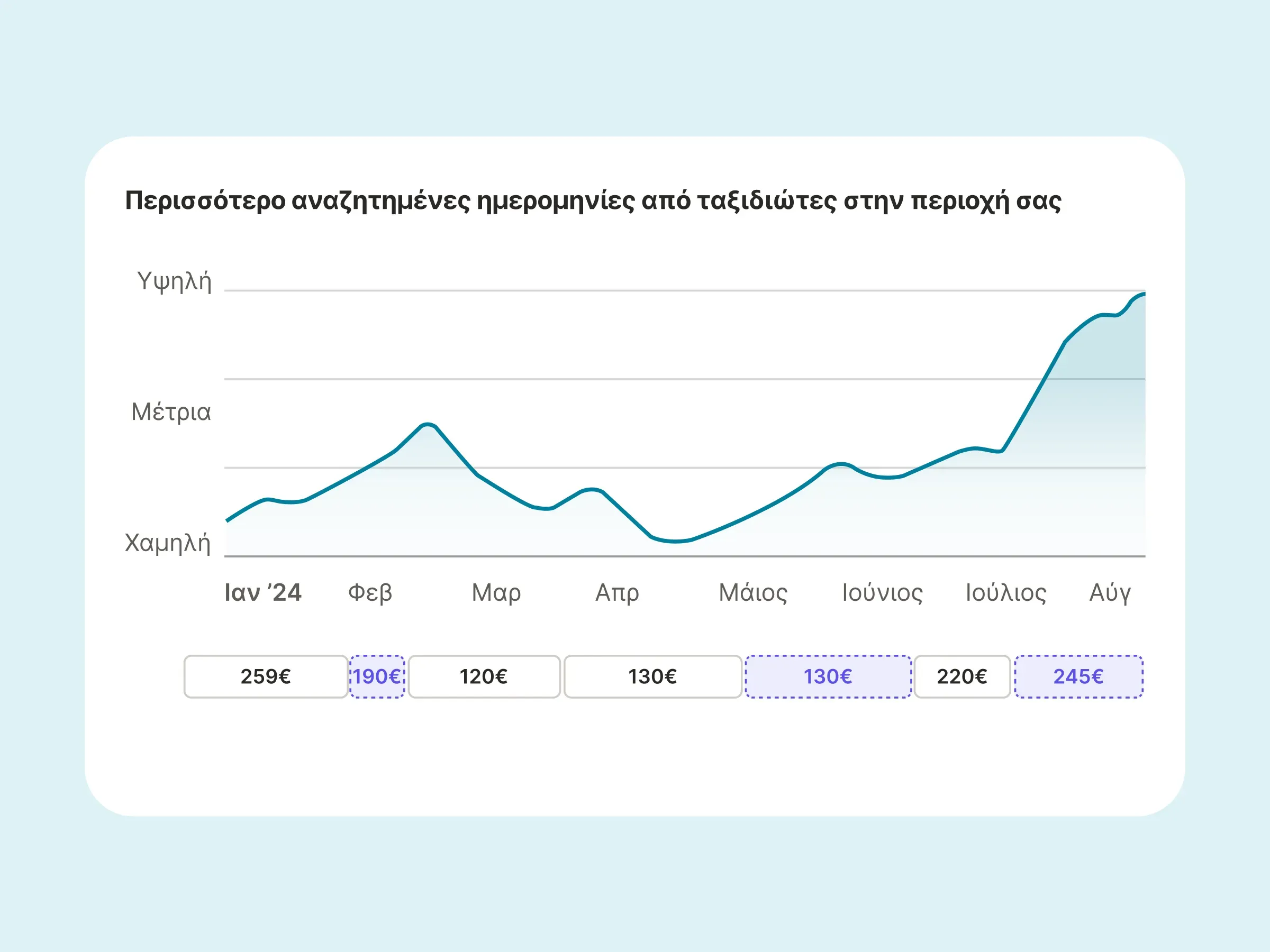Screen dimensions: 1270x952
Task: Click the Υψηλή demand level label
Action: pos(175,282)
